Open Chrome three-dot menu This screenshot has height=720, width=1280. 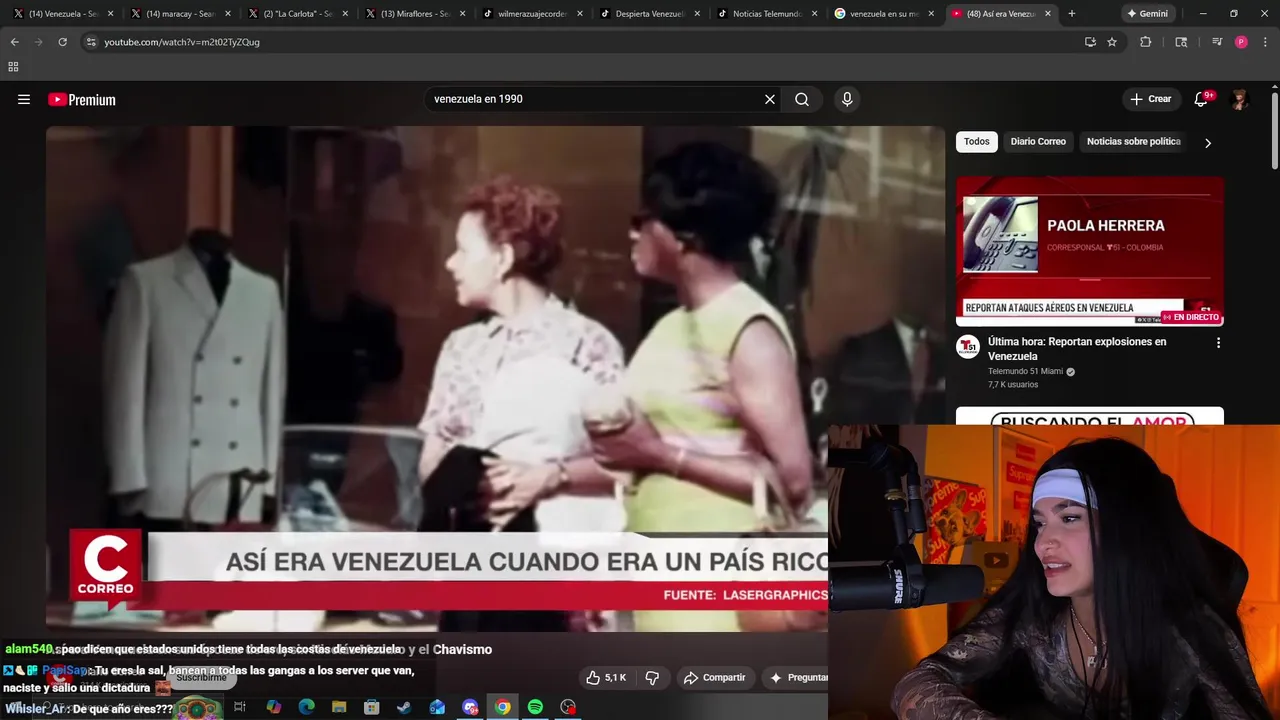click(x=1266, y=42)
